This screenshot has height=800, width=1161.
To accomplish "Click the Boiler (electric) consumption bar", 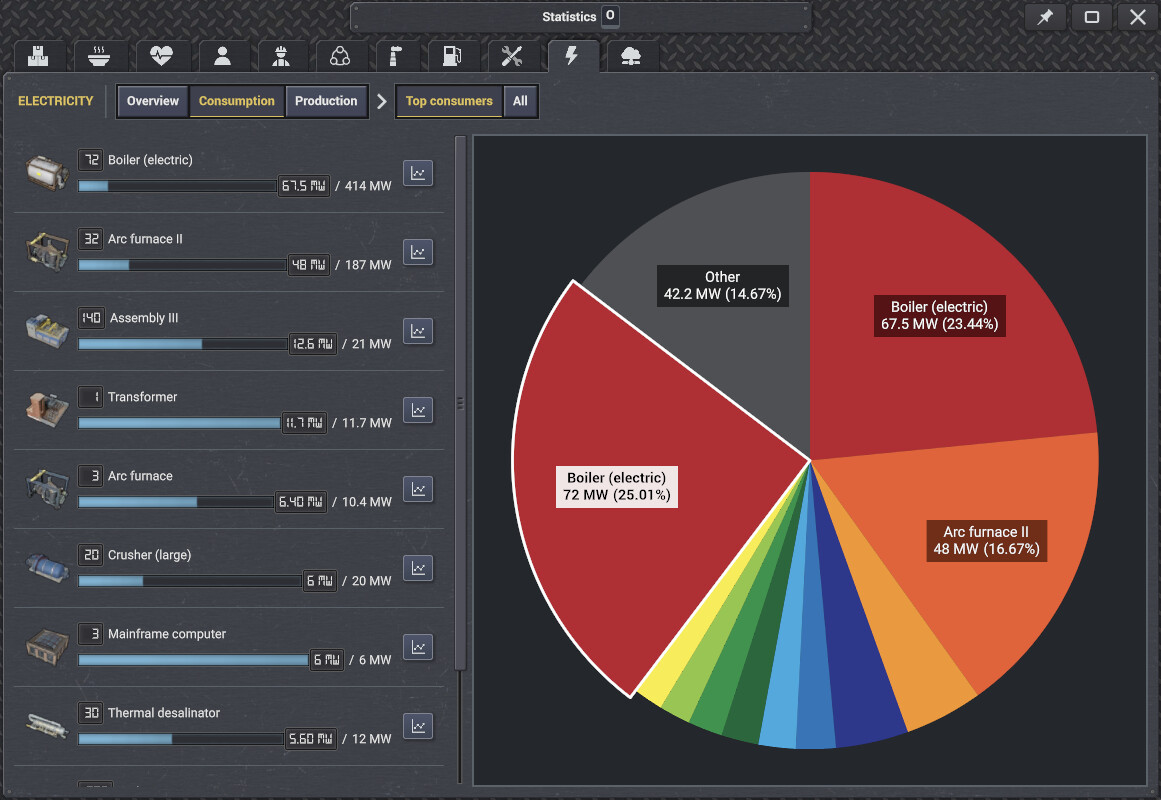I will tap(178, 186).
